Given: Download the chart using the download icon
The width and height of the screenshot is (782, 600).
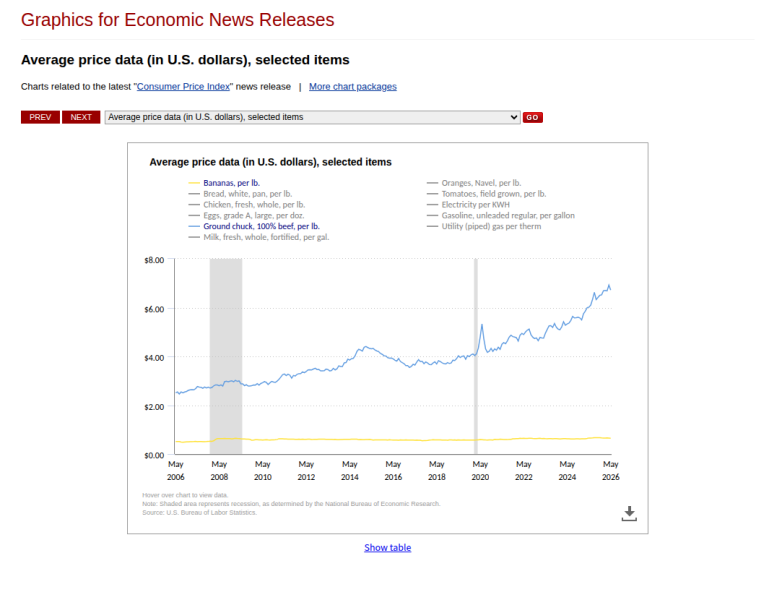Looking at the screenshot, I should [x=629, y=514].
